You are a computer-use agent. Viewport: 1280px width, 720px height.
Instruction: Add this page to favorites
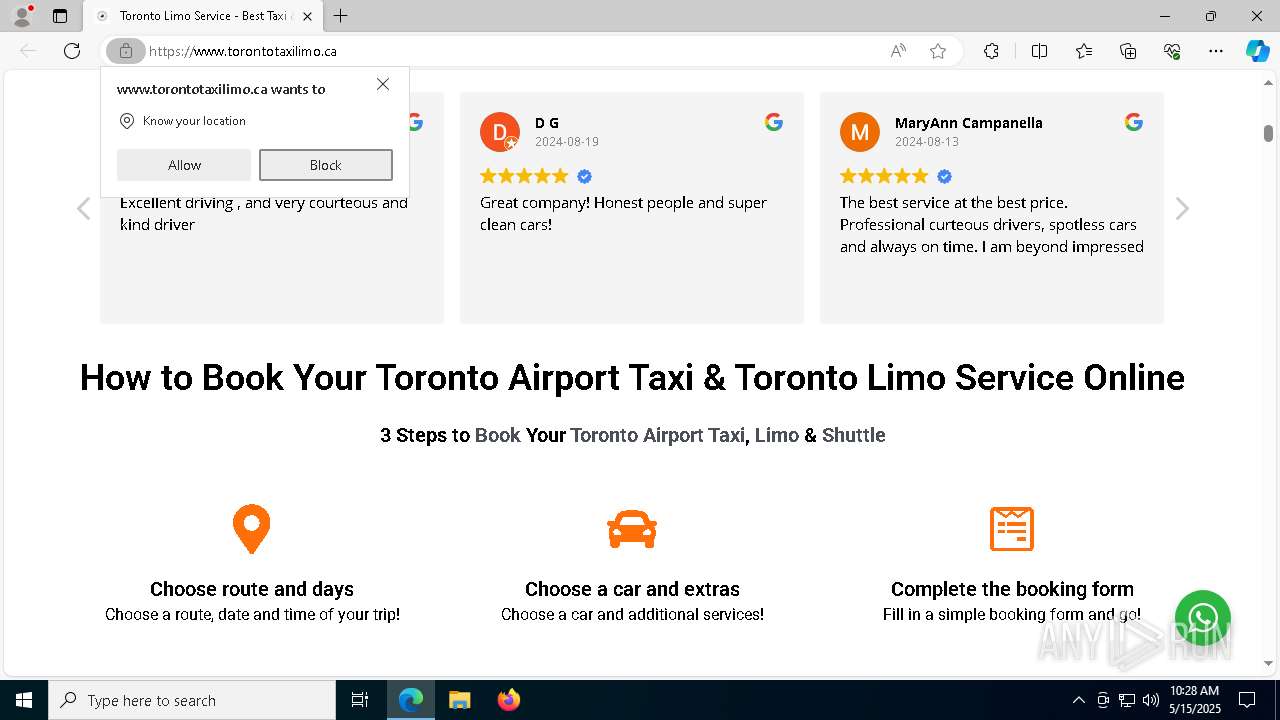point(938,51)
